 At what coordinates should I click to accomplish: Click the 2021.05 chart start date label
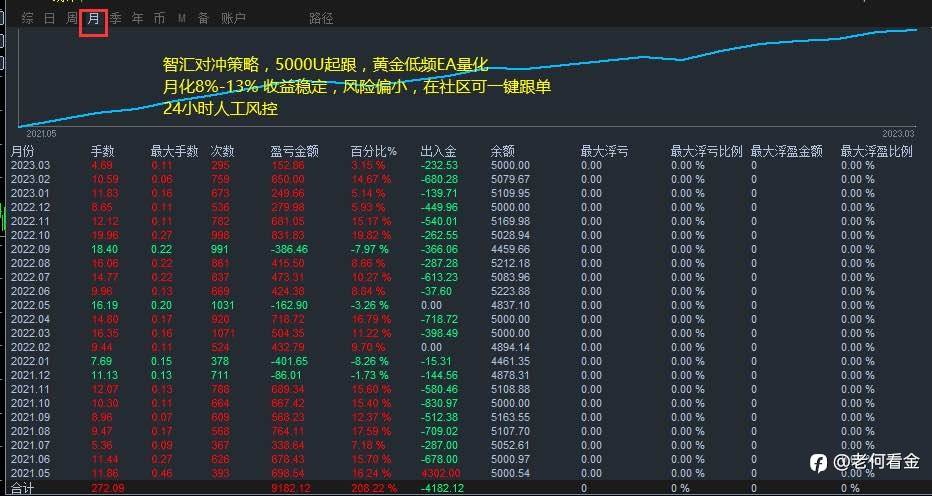pos(41,134)
